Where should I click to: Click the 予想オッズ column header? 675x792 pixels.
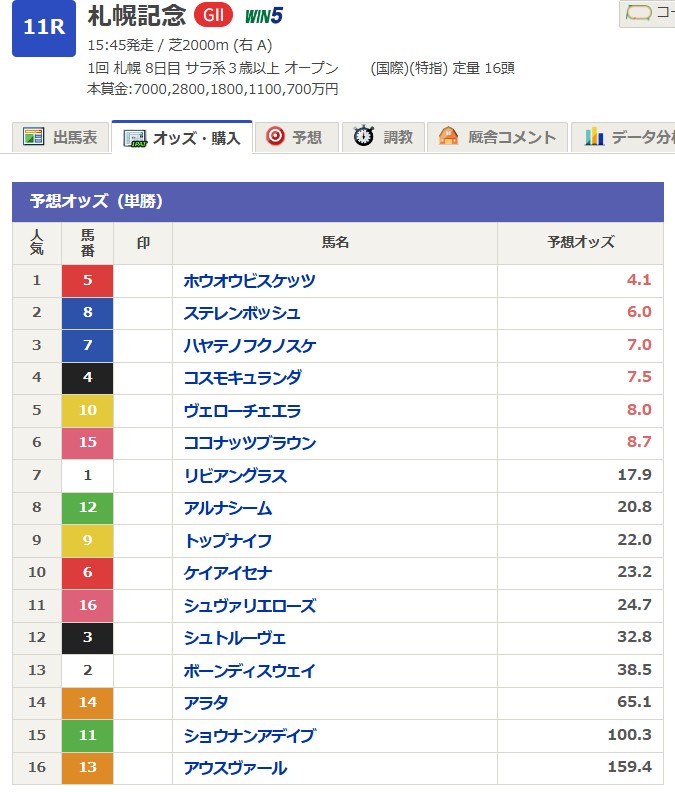pyautogui.click(x=580, y=243)
